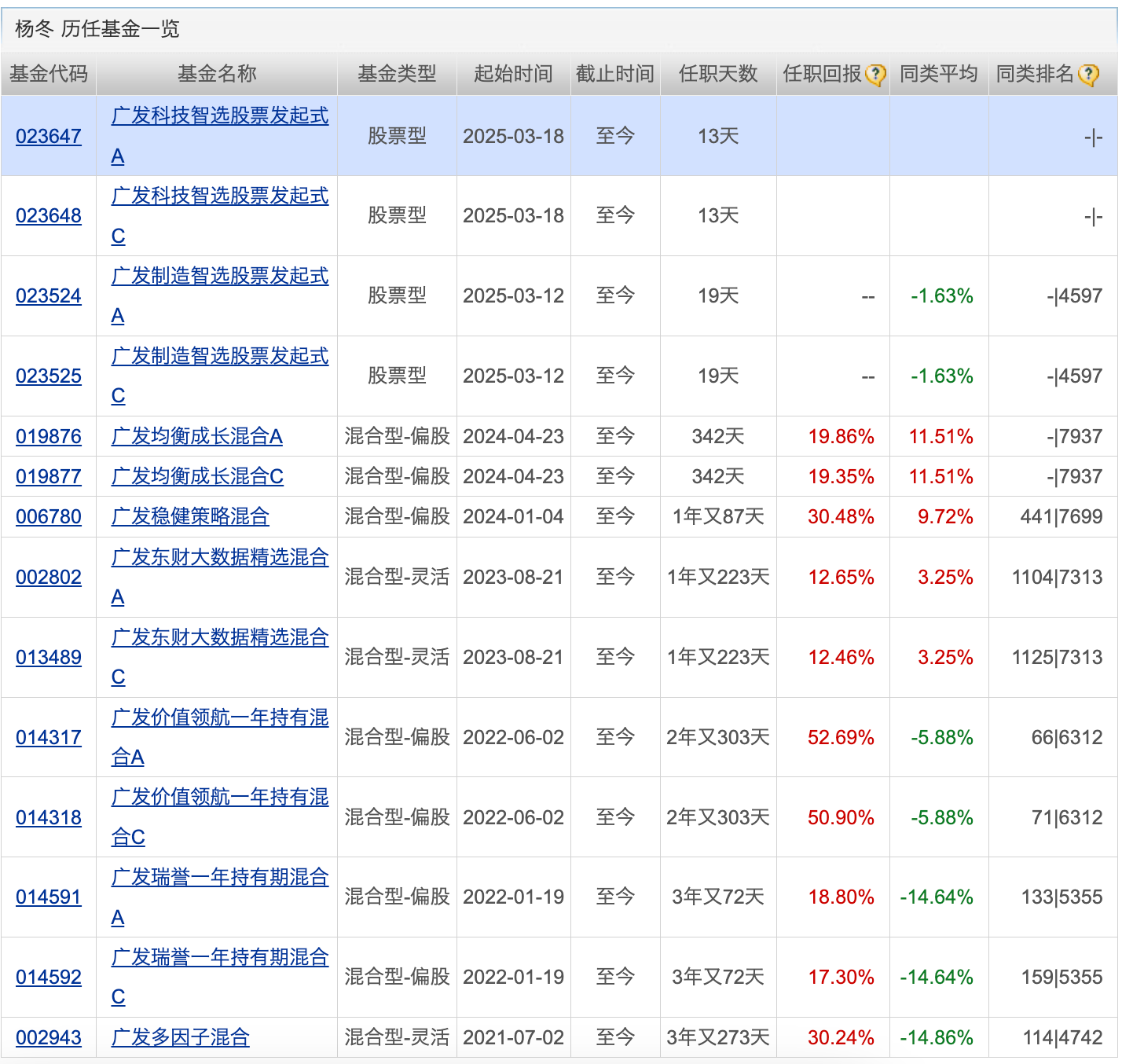Click the 19.86% return value
This screenshot has width=1122, height=1064.
pos(841,436)
